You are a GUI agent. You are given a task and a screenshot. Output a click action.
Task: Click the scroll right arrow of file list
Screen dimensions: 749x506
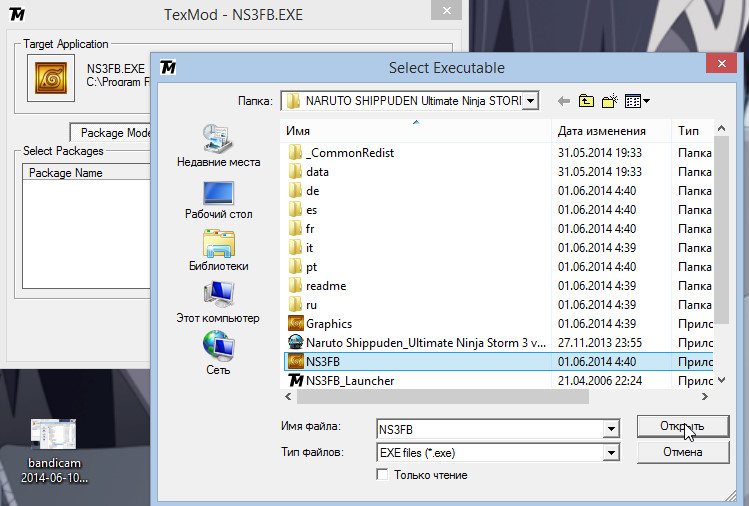(705, 397)
